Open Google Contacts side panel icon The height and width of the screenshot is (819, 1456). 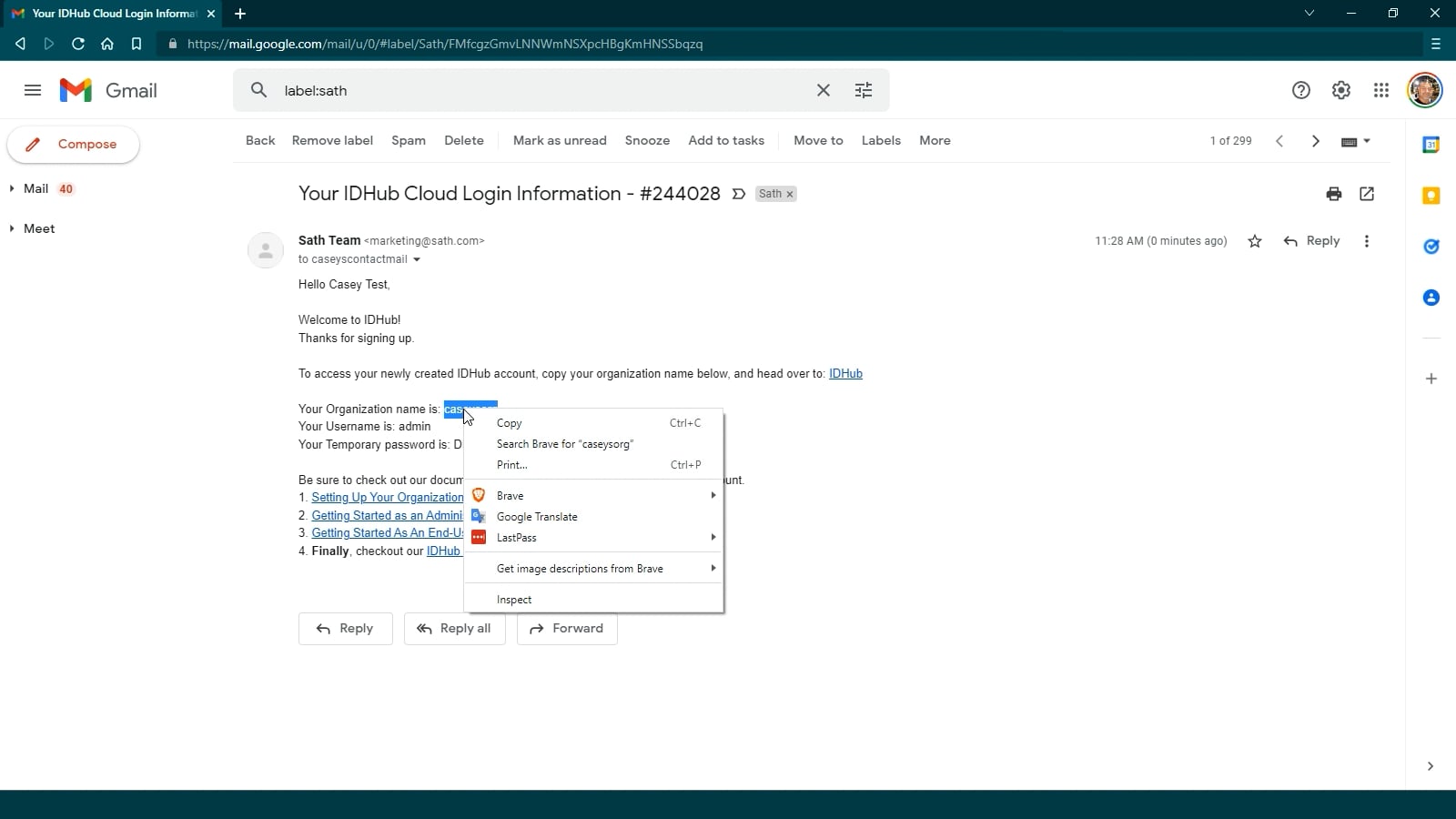(1431, 298)
